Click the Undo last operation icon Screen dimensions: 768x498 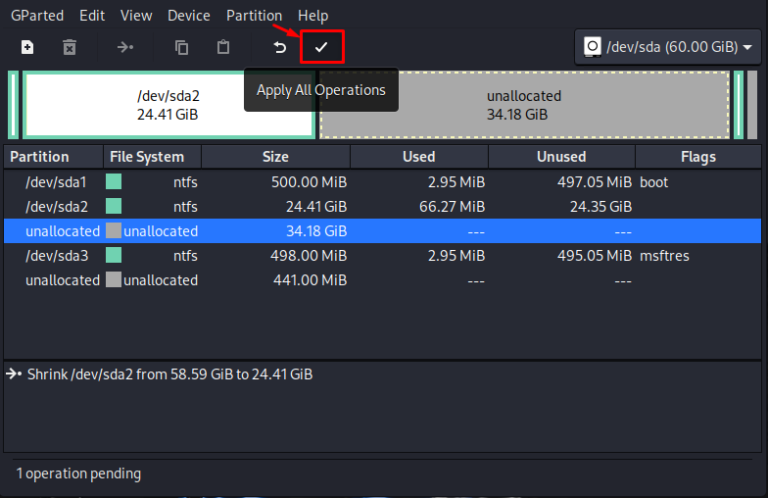(280, 47)
